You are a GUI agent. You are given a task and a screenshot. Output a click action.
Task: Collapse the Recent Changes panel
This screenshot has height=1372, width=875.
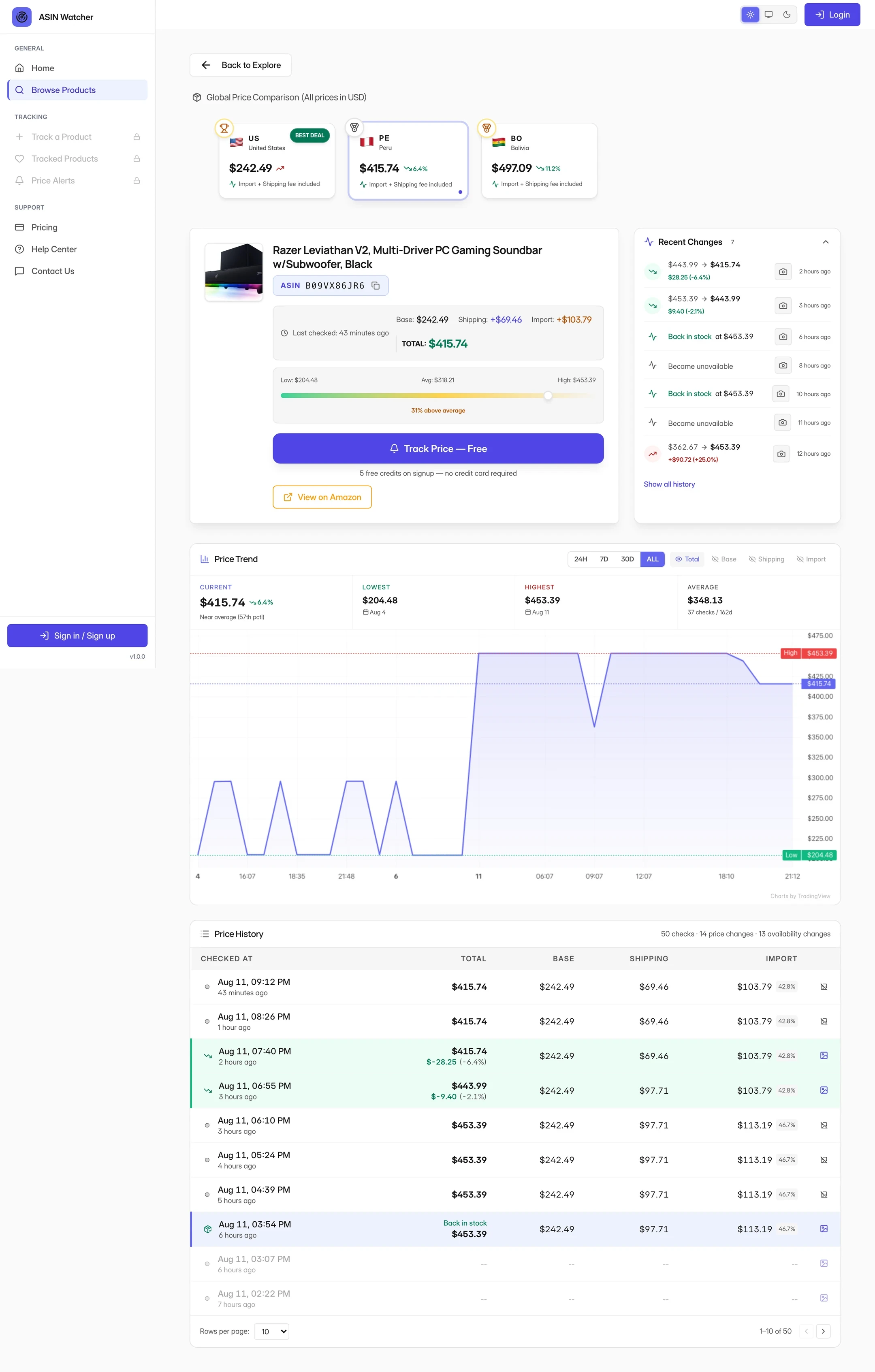(x=826, y=242)
